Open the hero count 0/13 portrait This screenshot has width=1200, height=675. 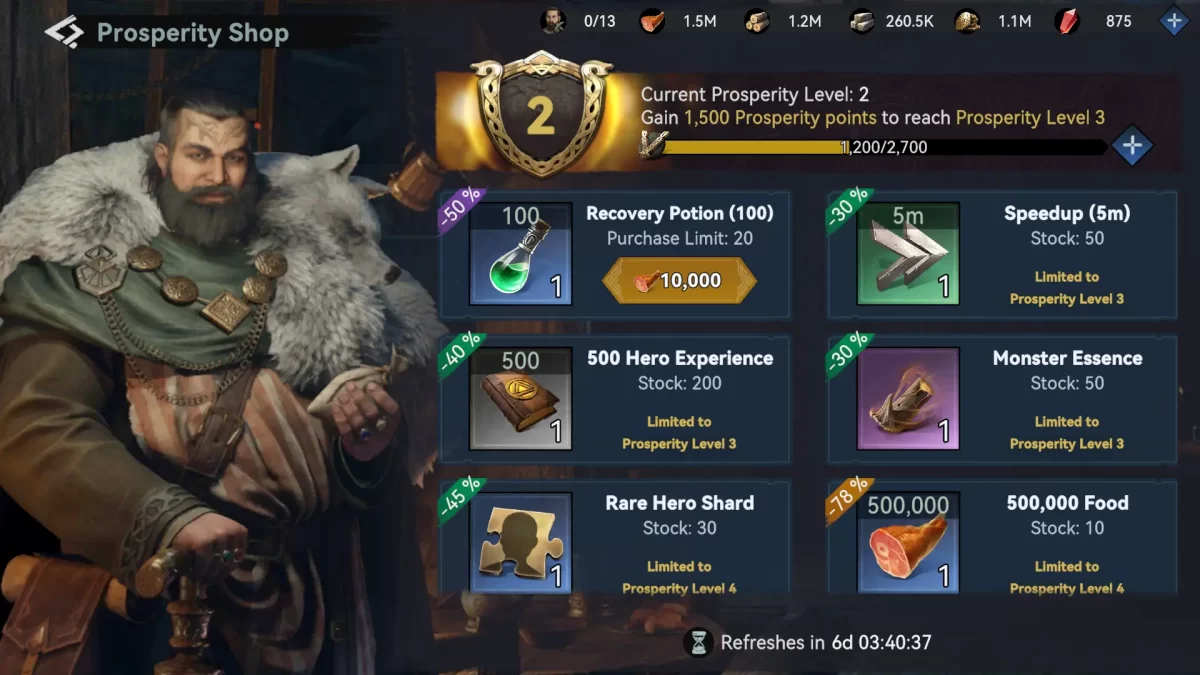[553, 21]
